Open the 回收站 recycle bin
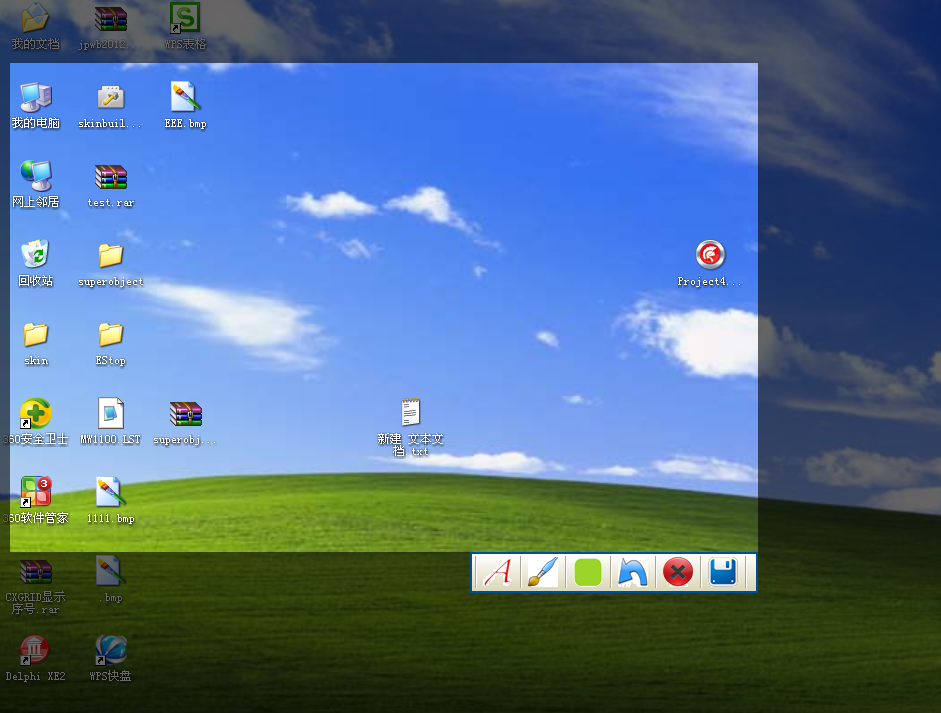Image resolution: width=941 pixels, height=713 pixels. click(36, 264)
